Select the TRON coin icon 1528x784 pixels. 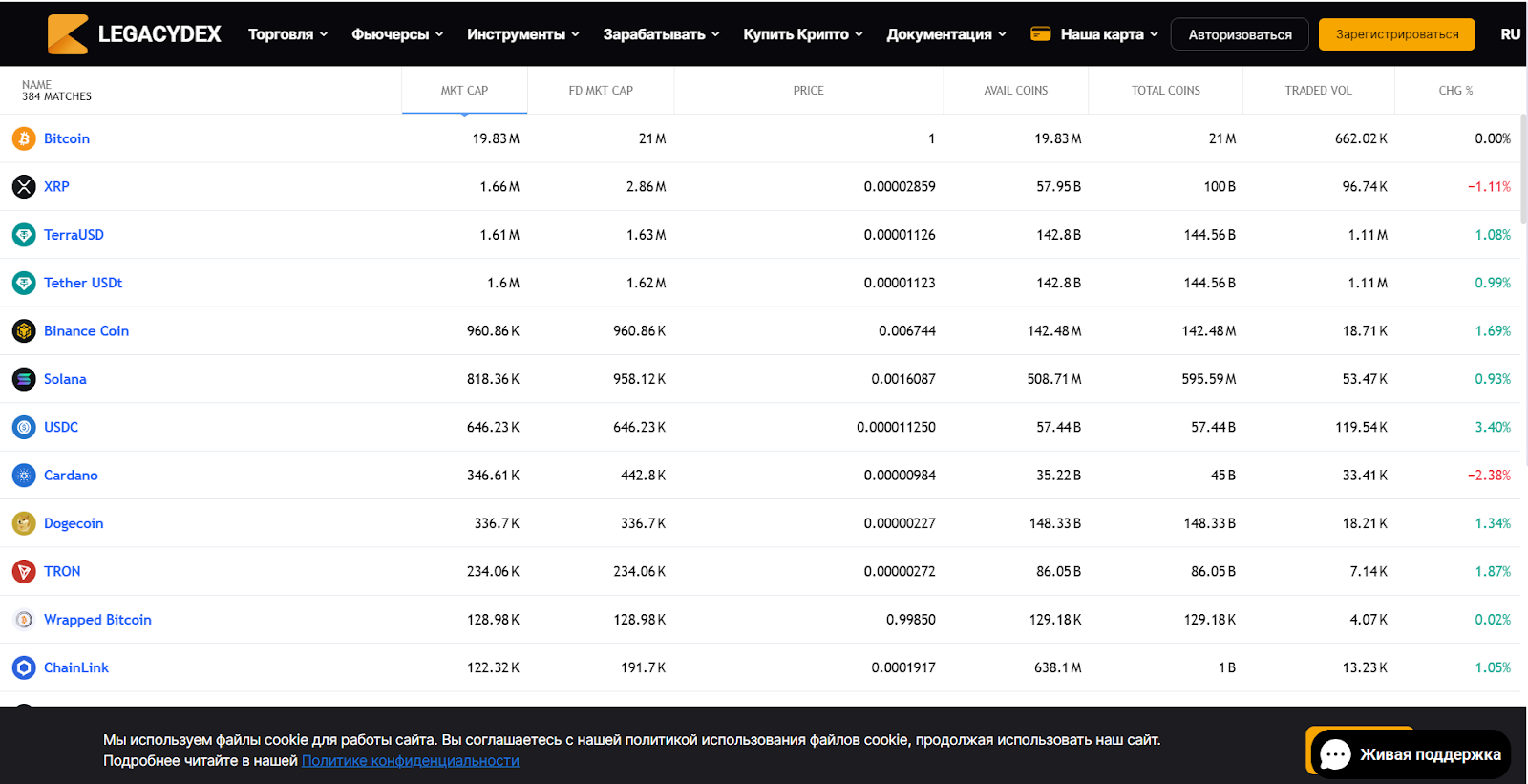point(24,571)
